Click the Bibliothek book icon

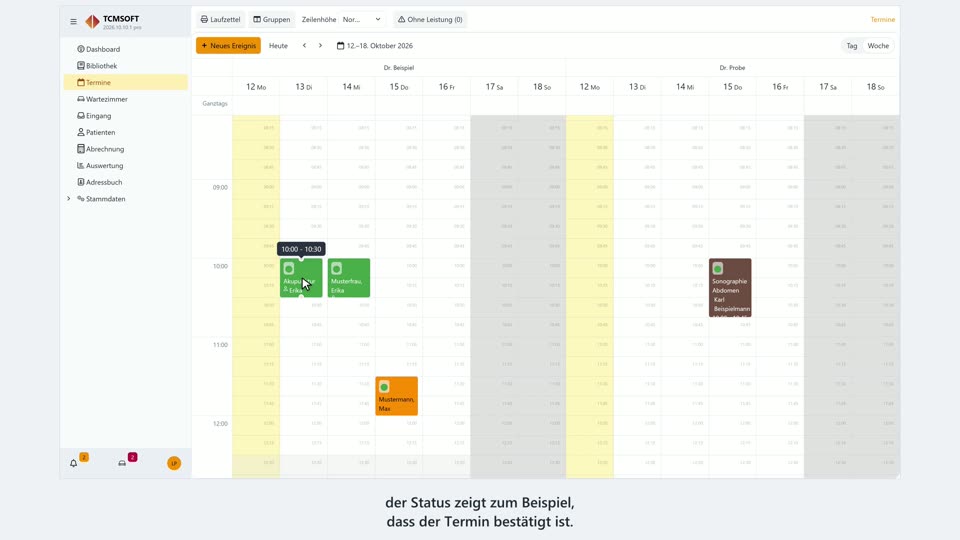pyautogui.click(x=81, y=66)
